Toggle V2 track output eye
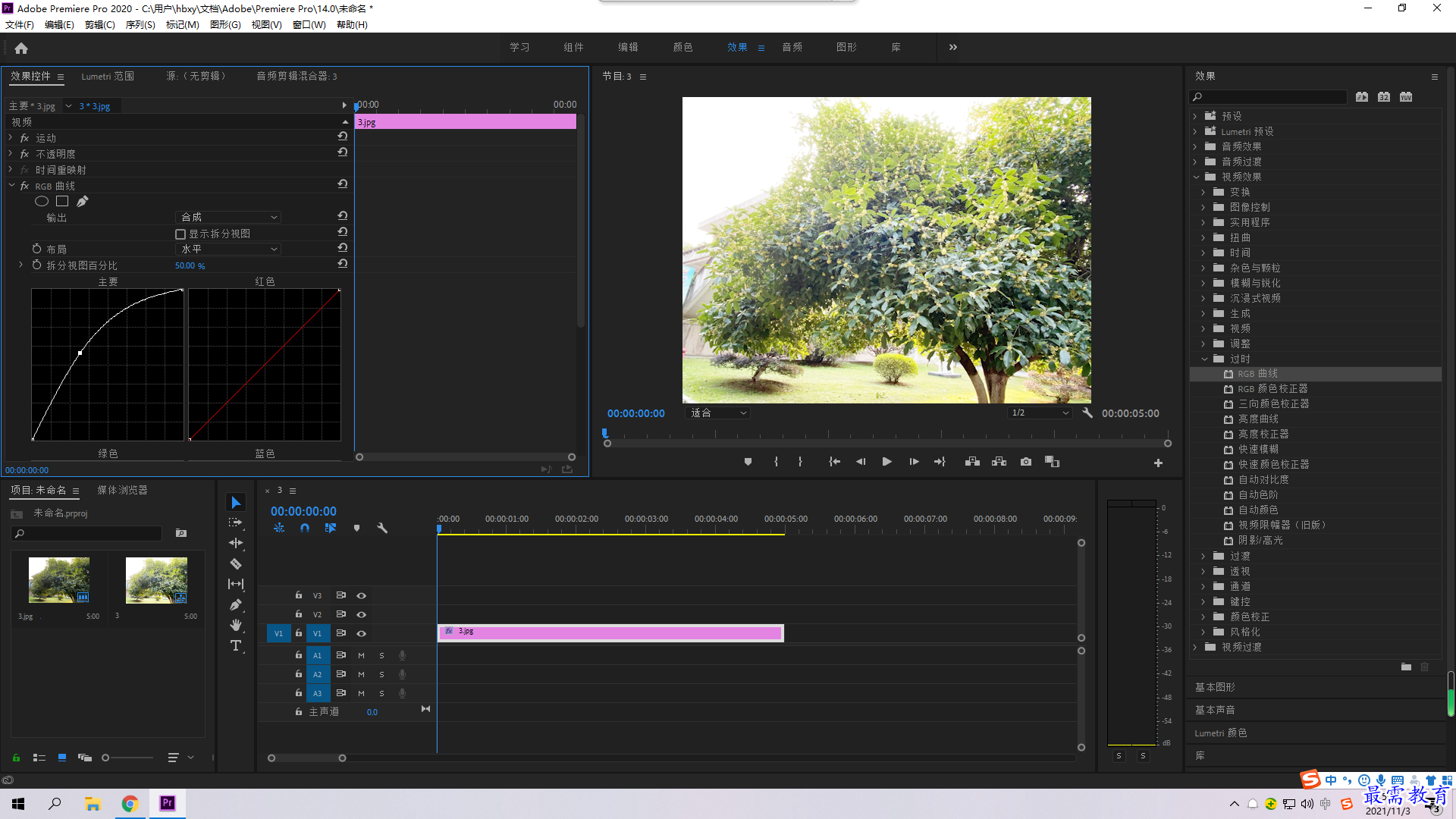This screenshot has height=819, width=1456. [x=362, y=615]
